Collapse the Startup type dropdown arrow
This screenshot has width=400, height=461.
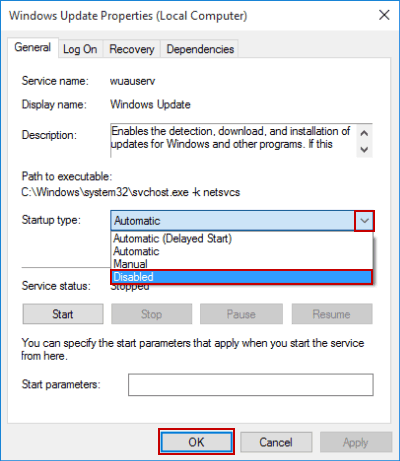tap(364, 221)
